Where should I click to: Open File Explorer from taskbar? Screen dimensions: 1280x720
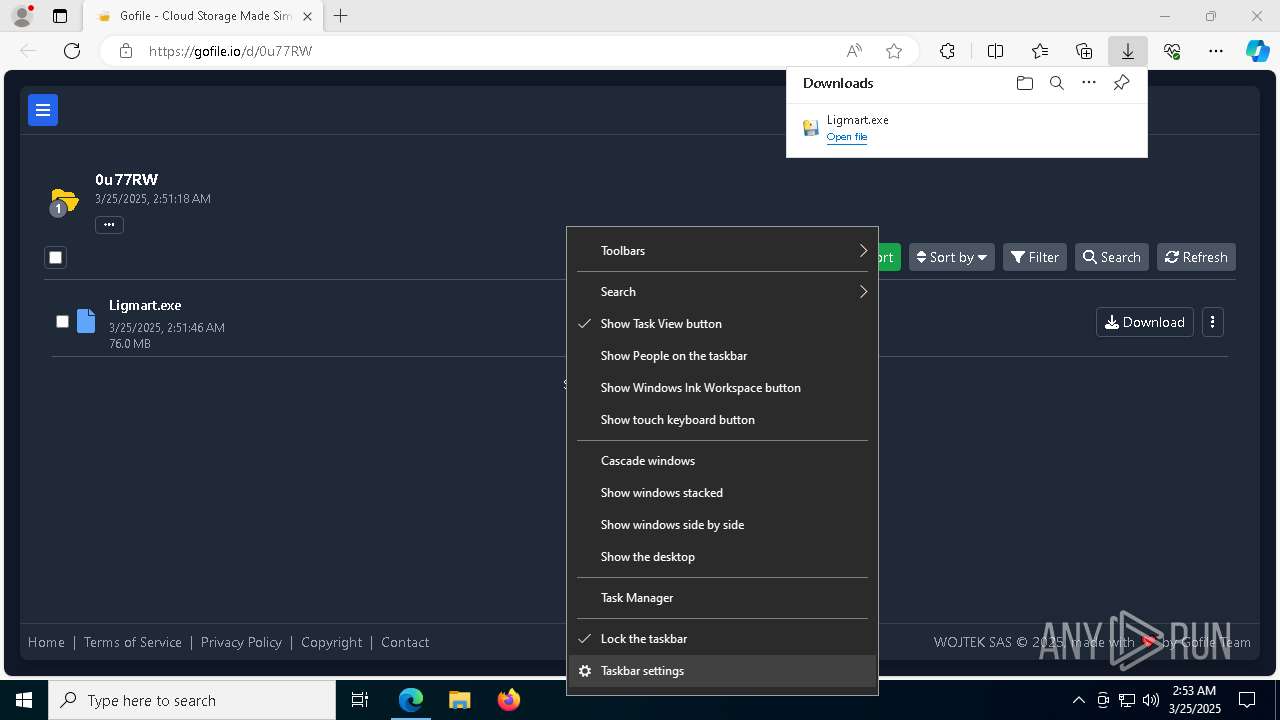(459, 700)
